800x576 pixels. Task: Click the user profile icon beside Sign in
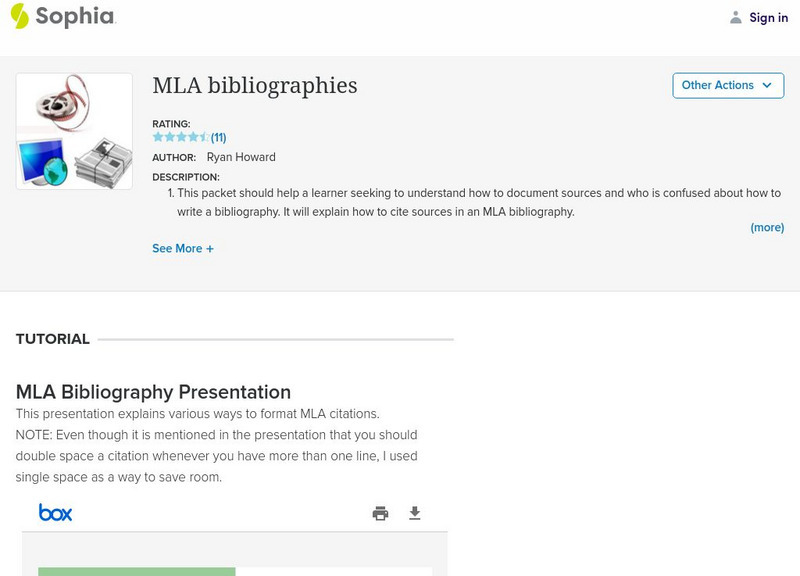[736, 17]
